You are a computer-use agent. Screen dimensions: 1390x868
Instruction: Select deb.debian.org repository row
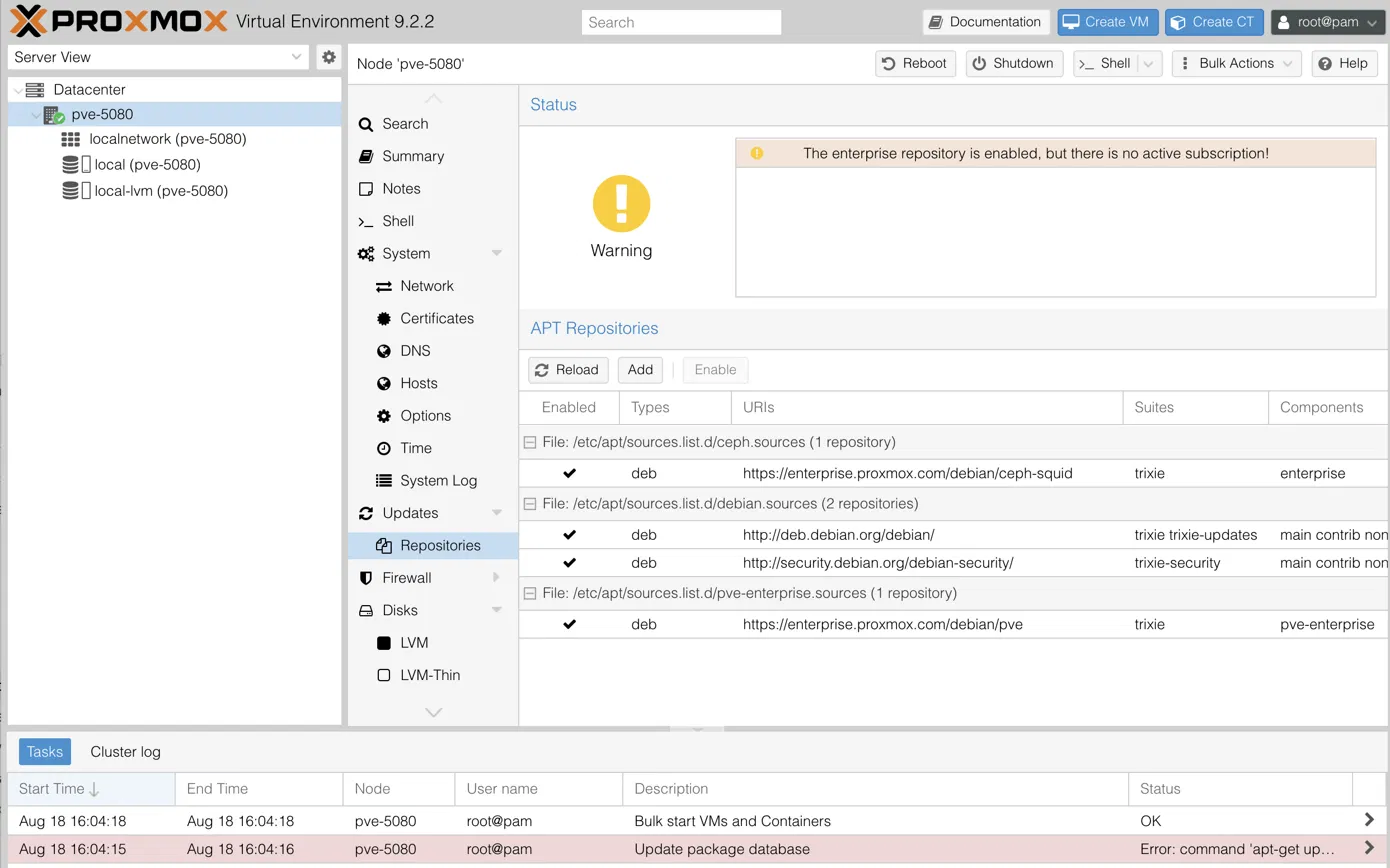954,535
